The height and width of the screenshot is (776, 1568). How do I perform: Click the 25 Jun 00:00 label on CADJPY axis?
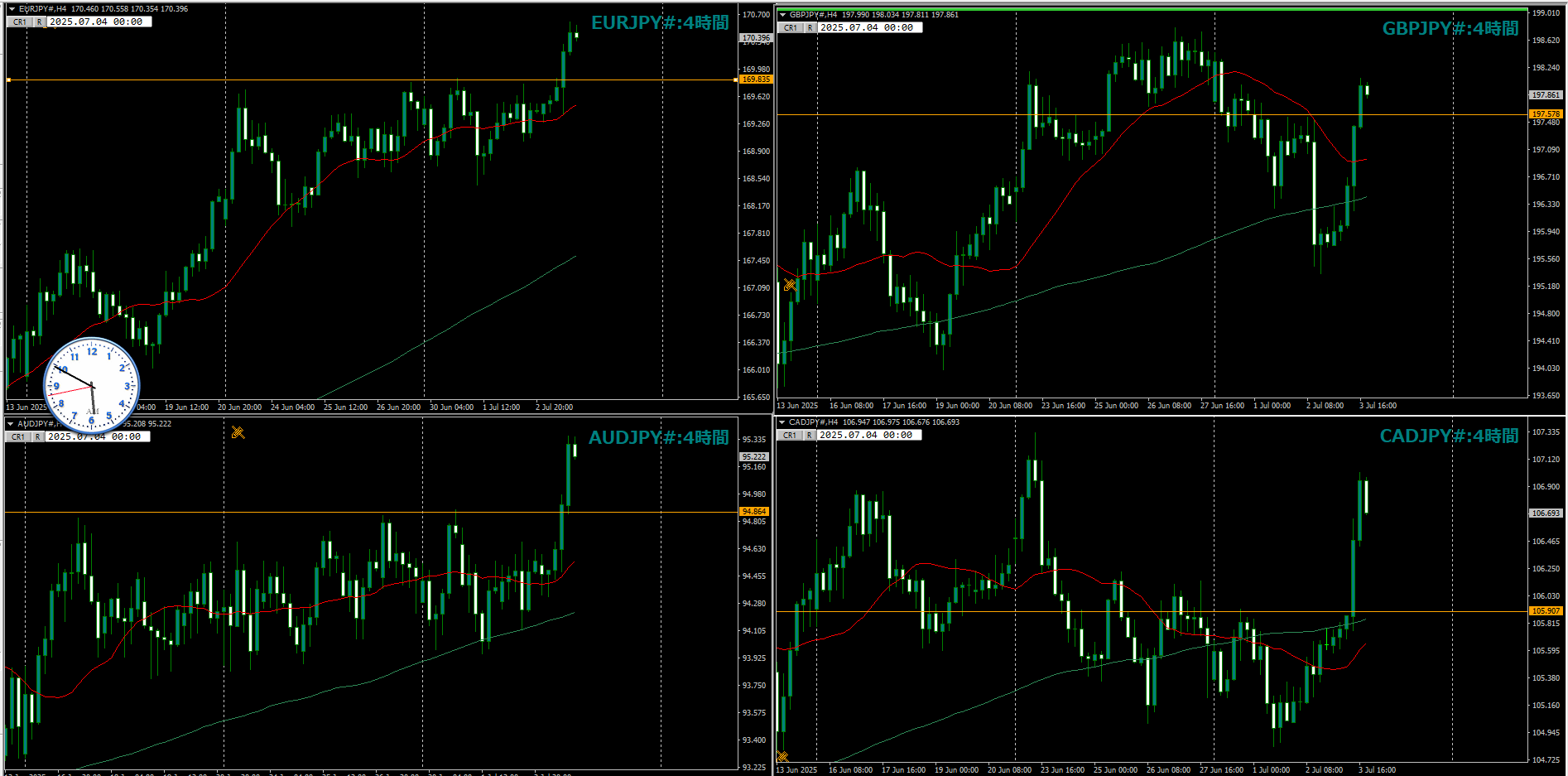point(1115,770)
